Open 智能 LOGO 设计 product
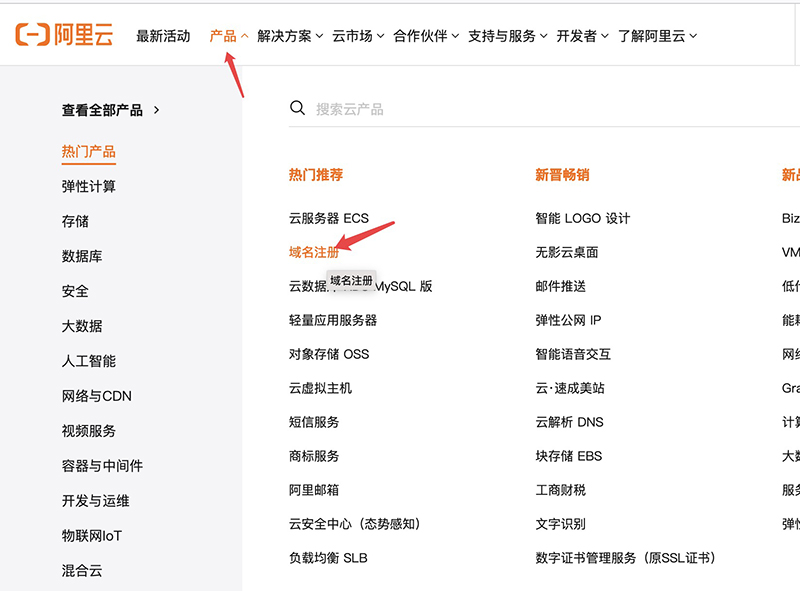 click(x=583, y=218)
